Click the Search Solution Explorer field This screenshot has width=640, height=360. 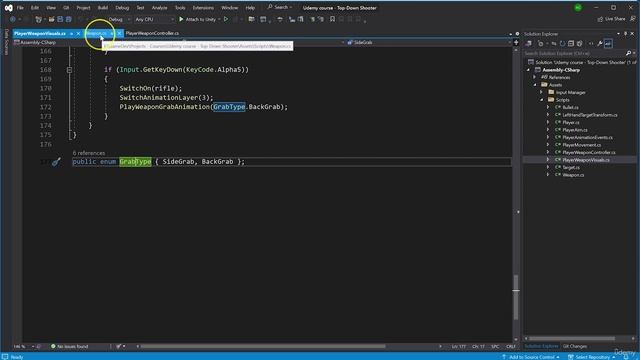point(575,53)
